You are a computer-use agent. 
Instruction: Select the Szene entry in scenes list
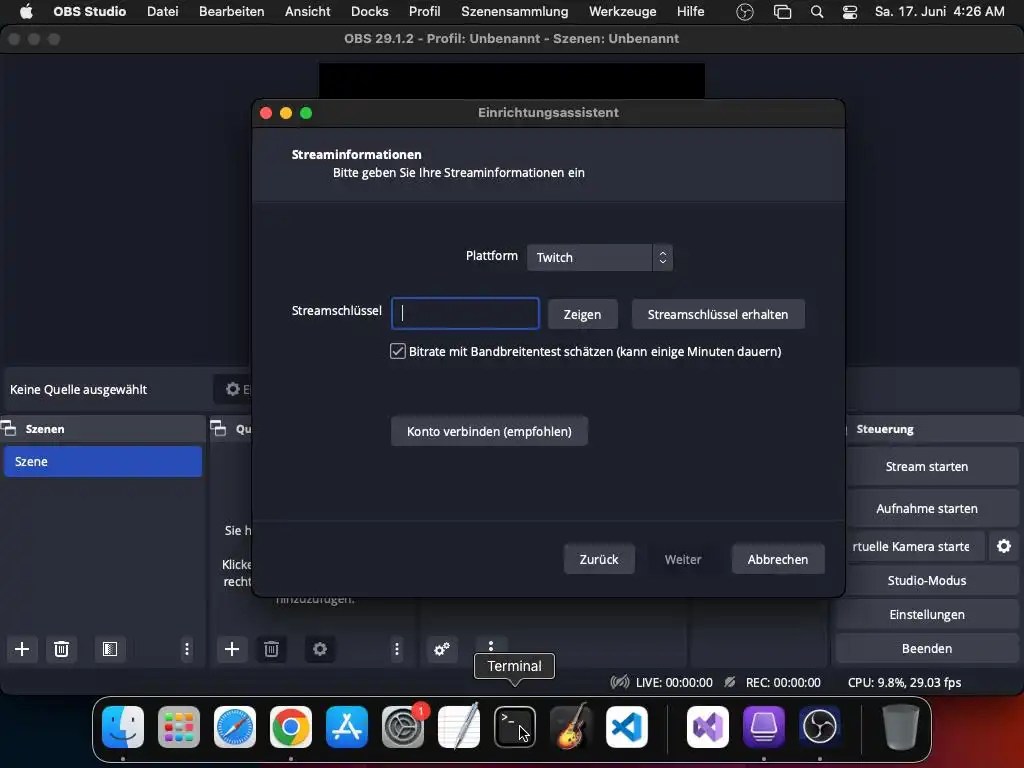click(x=103, y=461)
